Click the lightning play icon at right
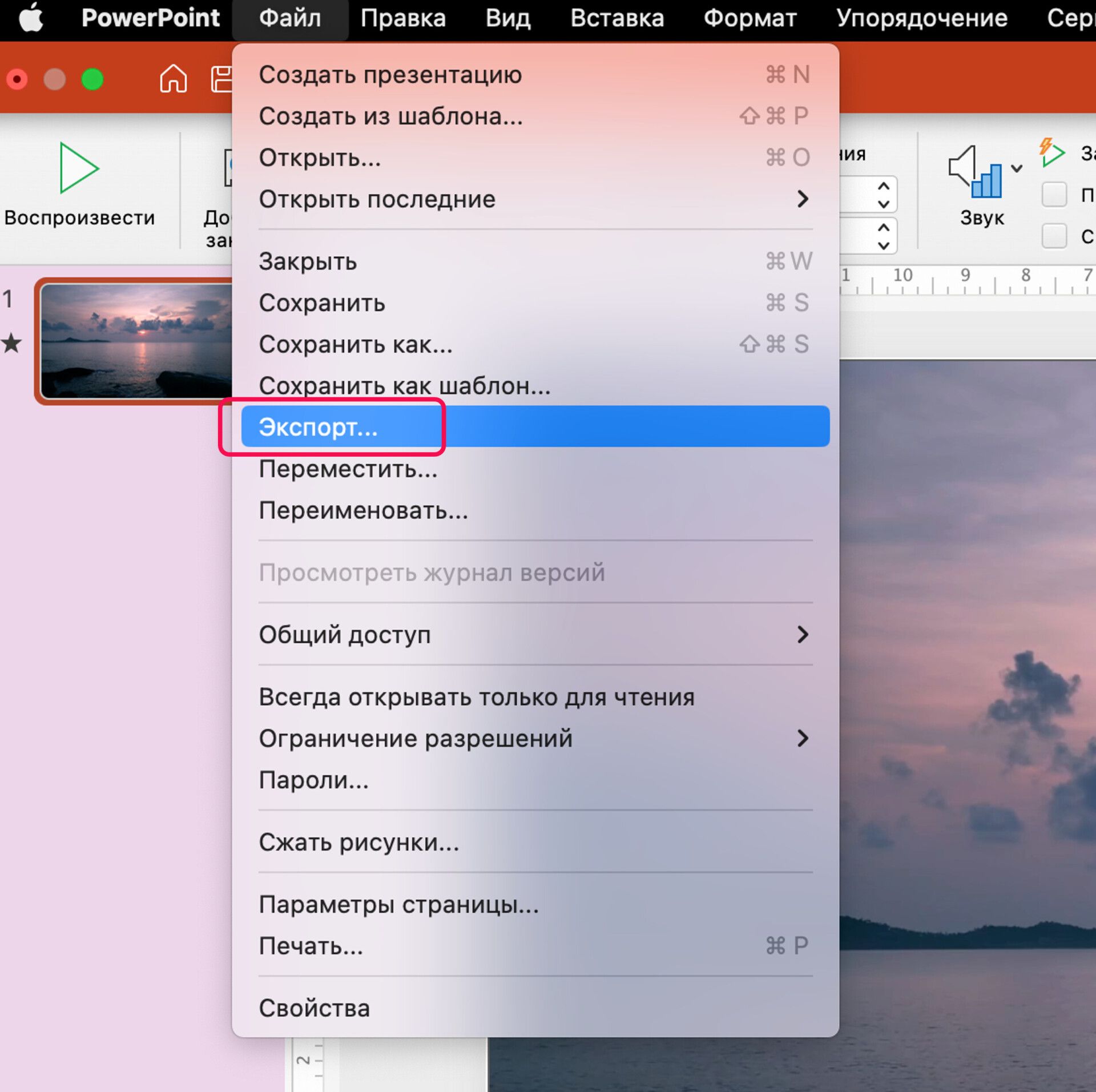 click(x=1051, y=152)
